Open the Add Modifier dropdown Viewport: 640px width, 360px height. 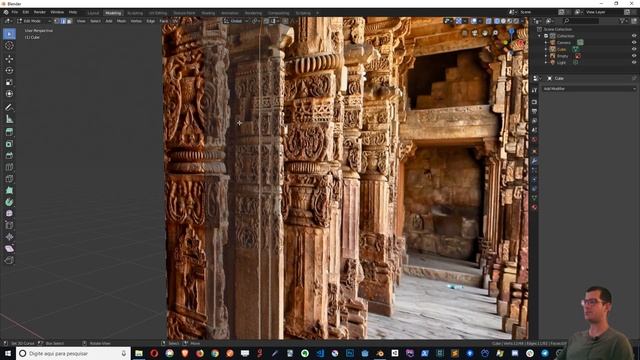[x=589, y=89]
